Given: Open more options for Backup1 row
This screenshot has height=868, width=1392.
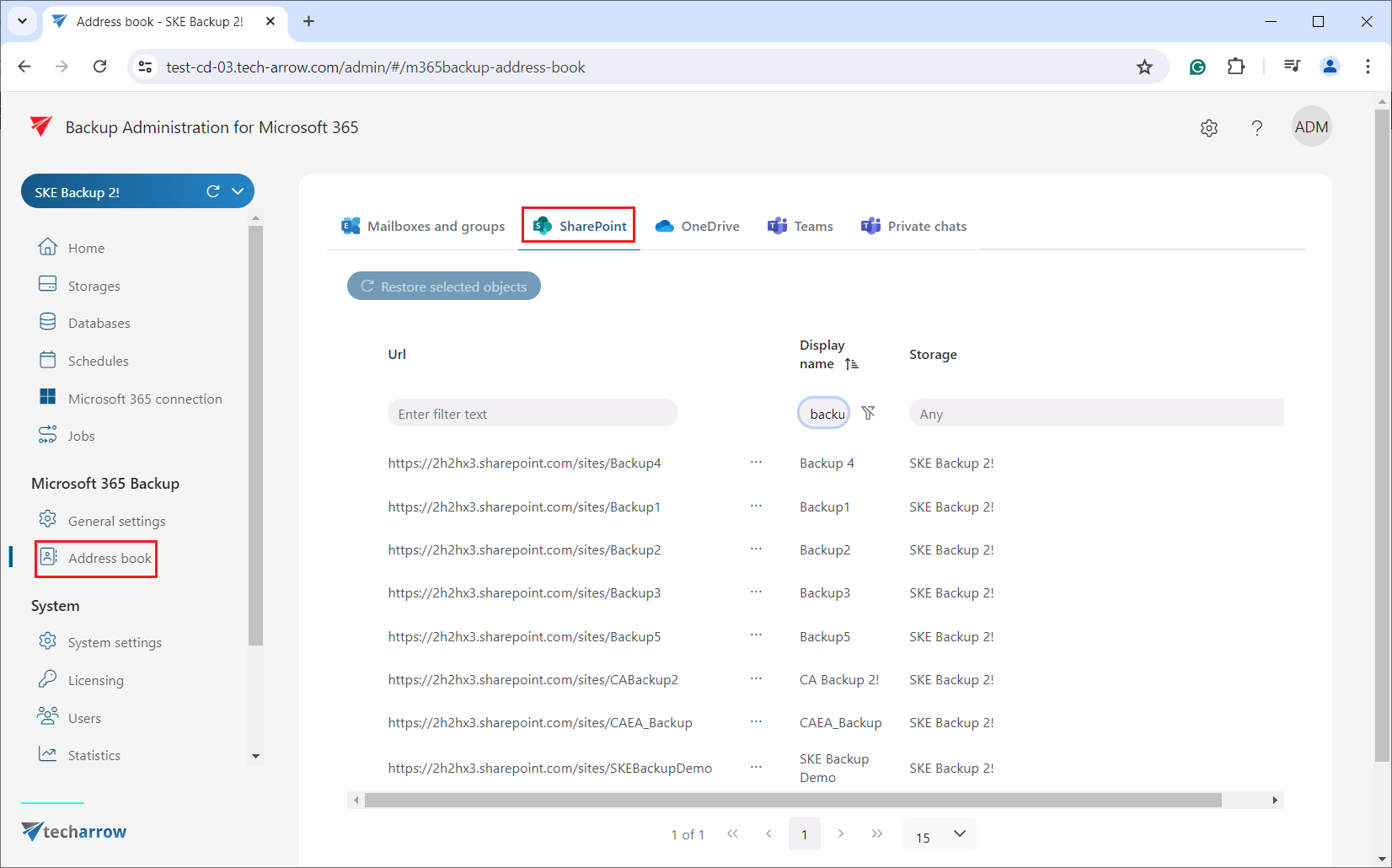Looking at the screenshot, I should click(756, 506).
